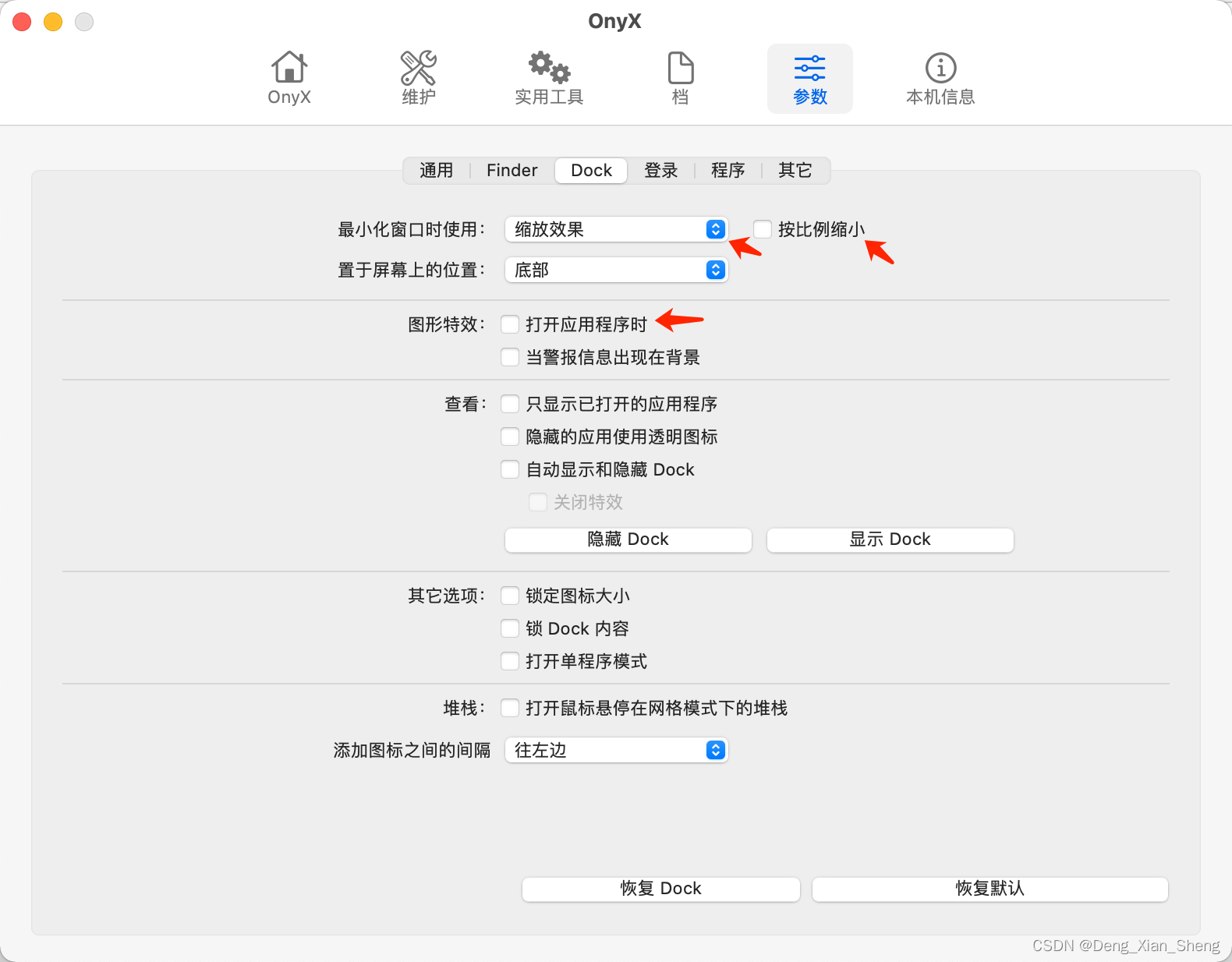This screenshot has width=1232, height=962.
Task: Toggle the 打开应用程序时 checkbox
Action: click(x=510, y=324)
